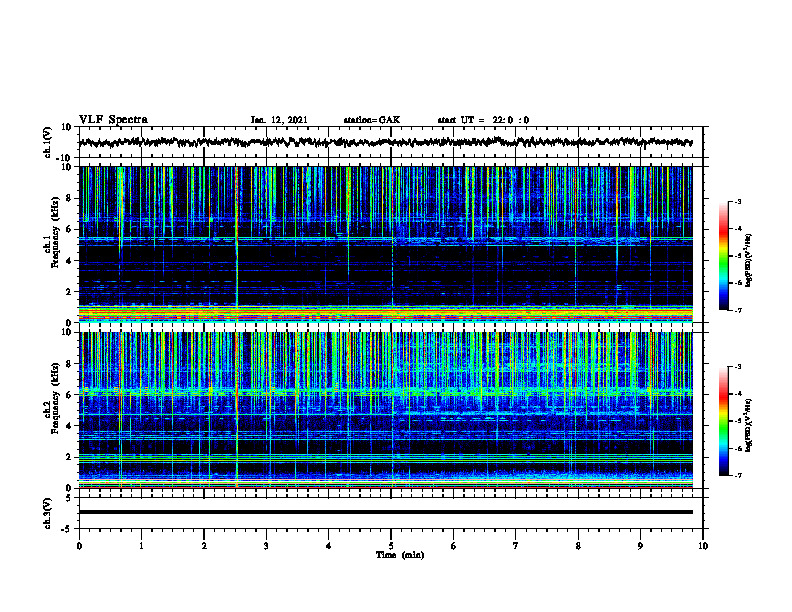
Task: Click the "ch.3(V)" axis label
Action: 48,513
